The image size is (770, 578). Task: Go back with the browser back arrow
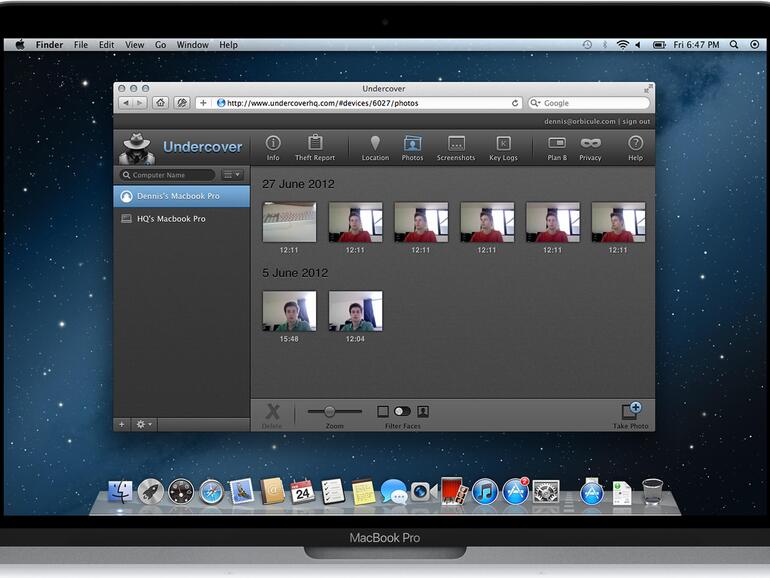point(126,103)
